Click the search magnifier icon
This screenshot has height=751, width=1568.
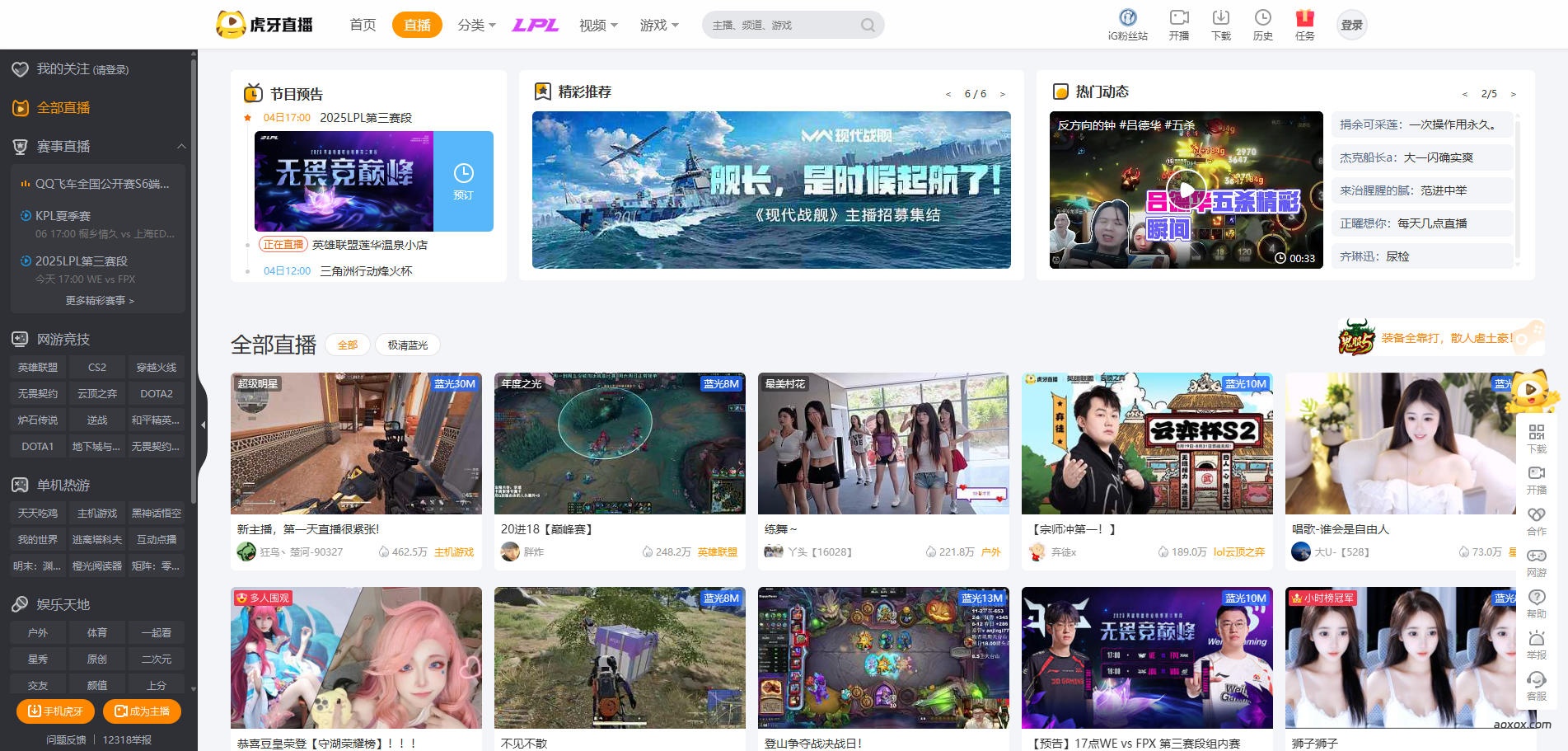point(868,25)
